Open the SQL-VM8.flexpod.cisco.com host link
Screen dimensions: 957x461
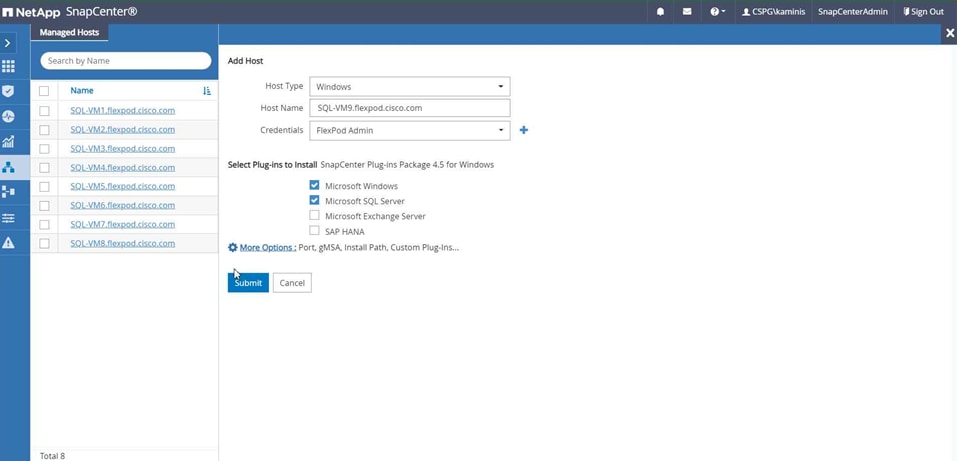pyautogui.click(x=123, y=243)
